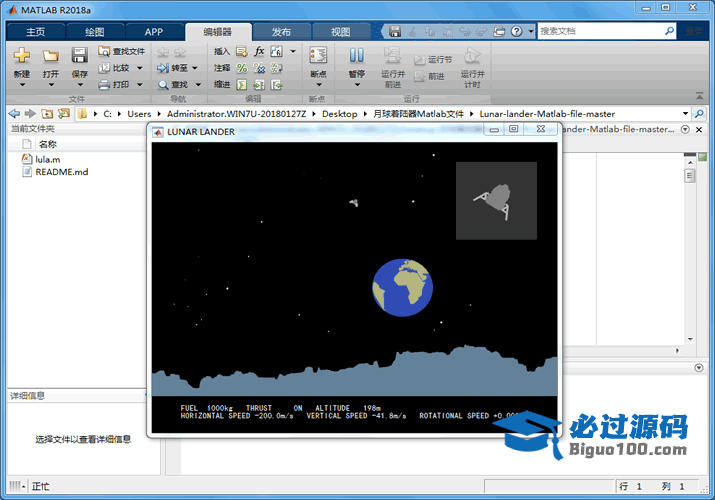Click Find Files (查找文件) icon
Viewport: 715px width, 500px height.
(x=104, y=51)
